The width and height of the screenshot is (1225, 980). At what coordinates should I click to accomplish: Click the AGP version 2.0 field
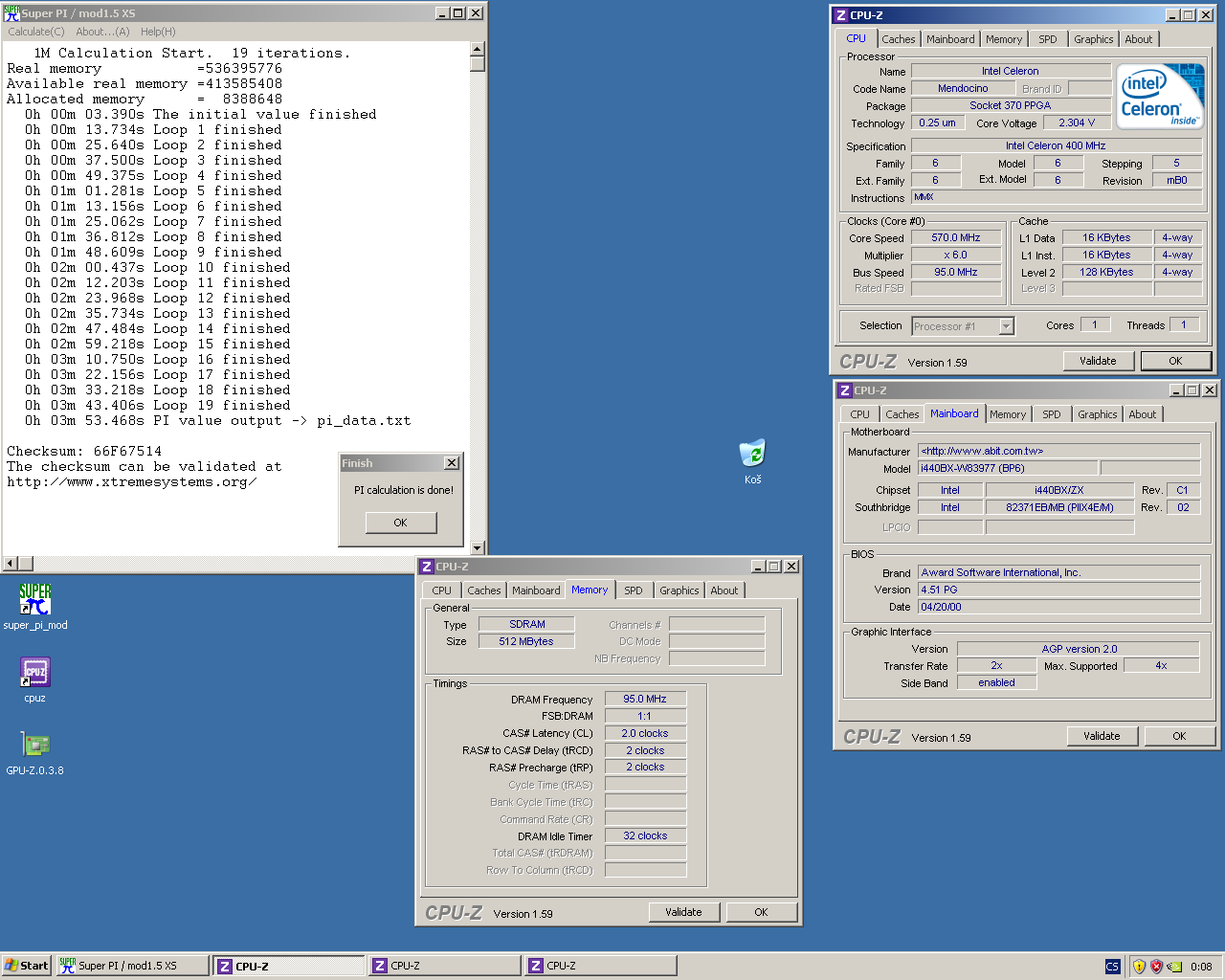coord(1079,649)
